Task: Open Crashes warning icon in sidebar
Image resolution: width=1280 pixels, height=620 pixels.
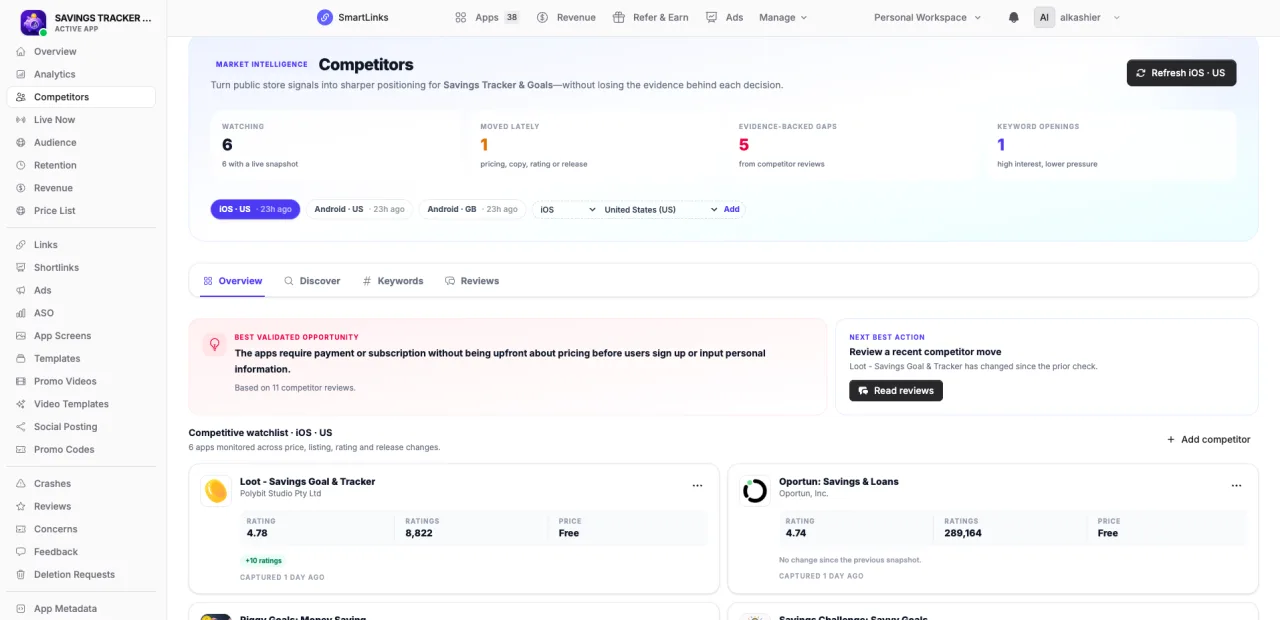Action: pyautogui.click(x=22, y=483)
